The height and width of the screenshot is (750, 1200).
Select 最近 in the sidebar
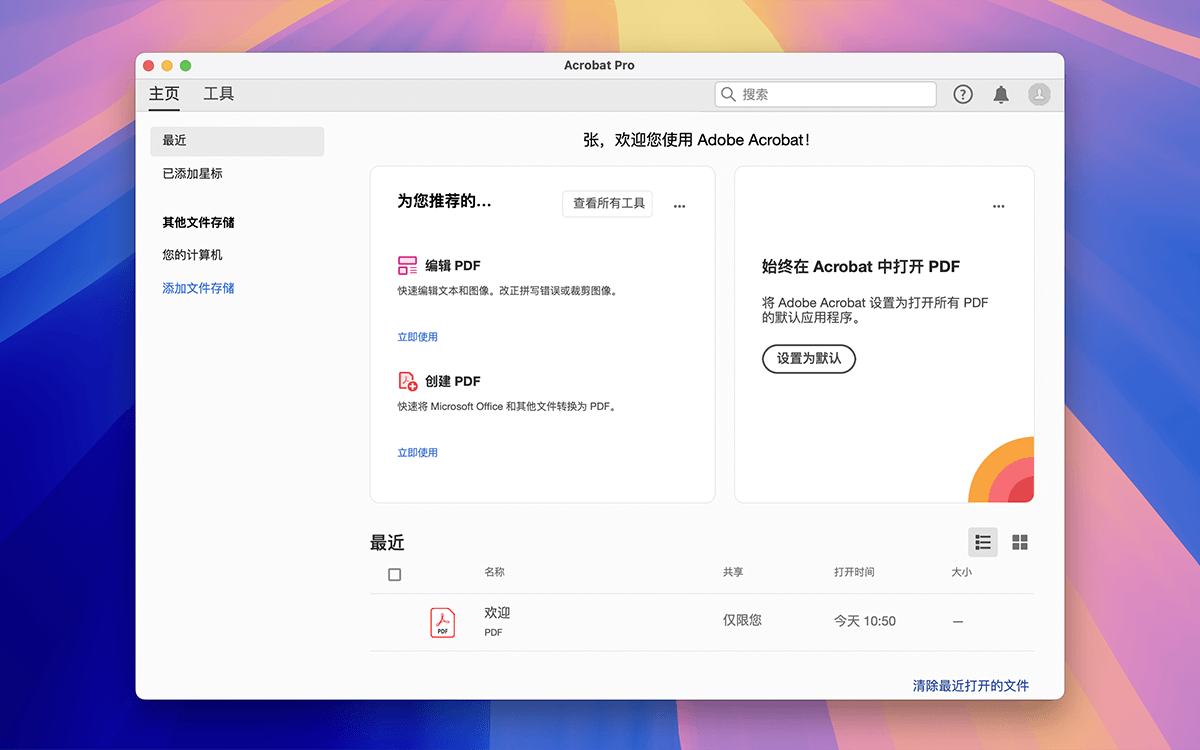pos(237,141)
